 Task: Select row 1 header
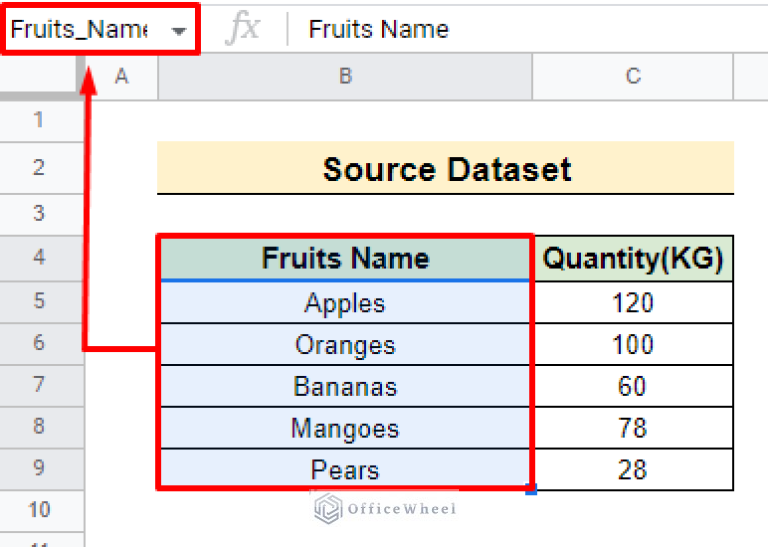pos(39,121)
